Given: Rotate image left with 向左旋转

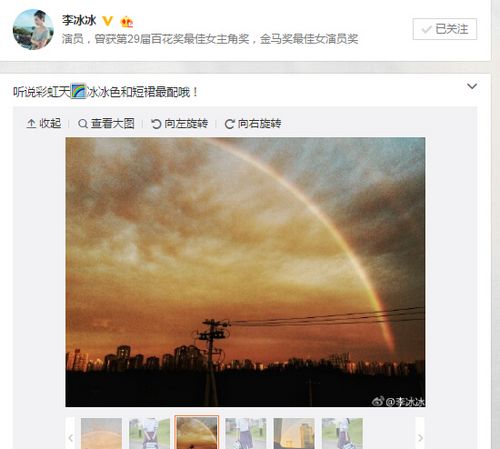Looking at the screenshot, I should [x=179, y=124].
